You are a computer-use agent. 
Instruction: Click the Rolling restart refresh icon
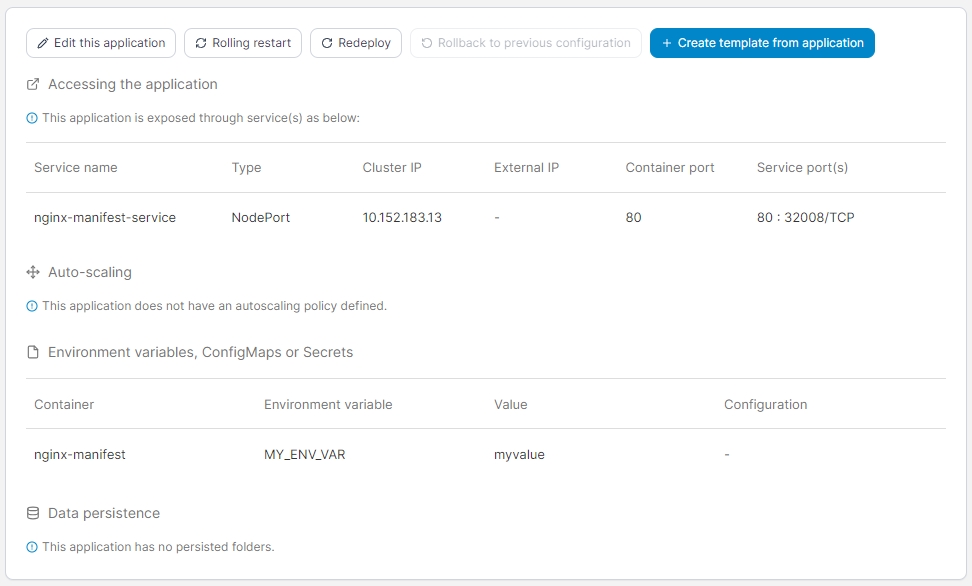(201, 43)
